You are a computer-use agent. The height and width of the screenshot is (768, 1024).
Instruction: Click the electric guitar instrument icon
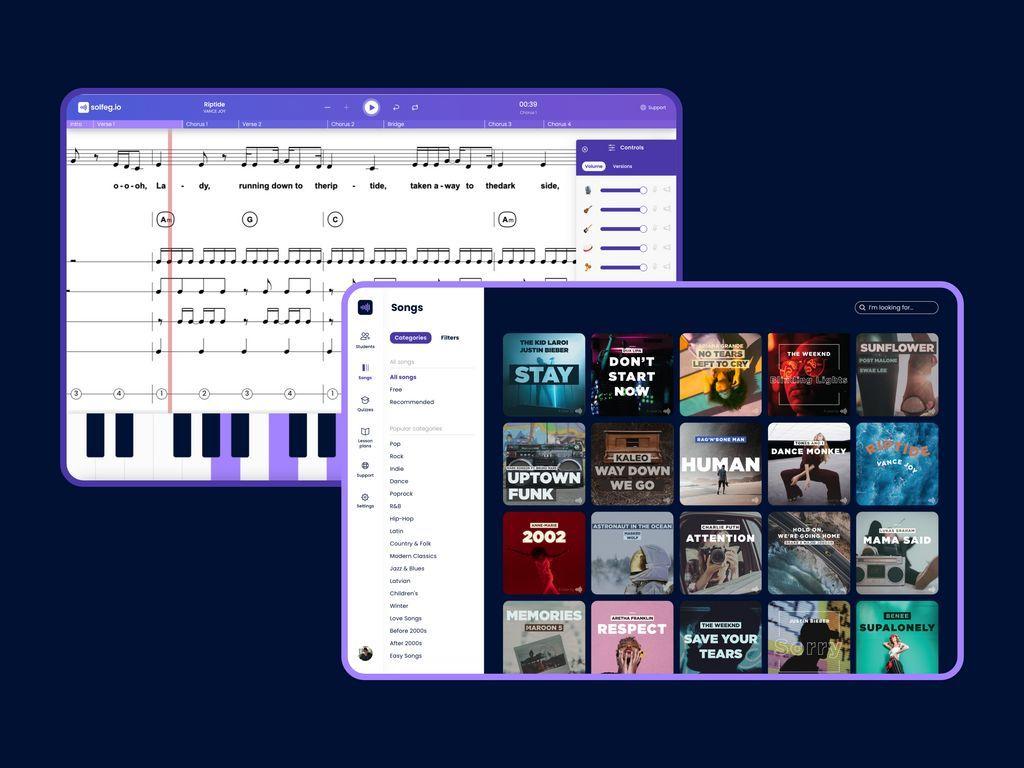[588, 229]
